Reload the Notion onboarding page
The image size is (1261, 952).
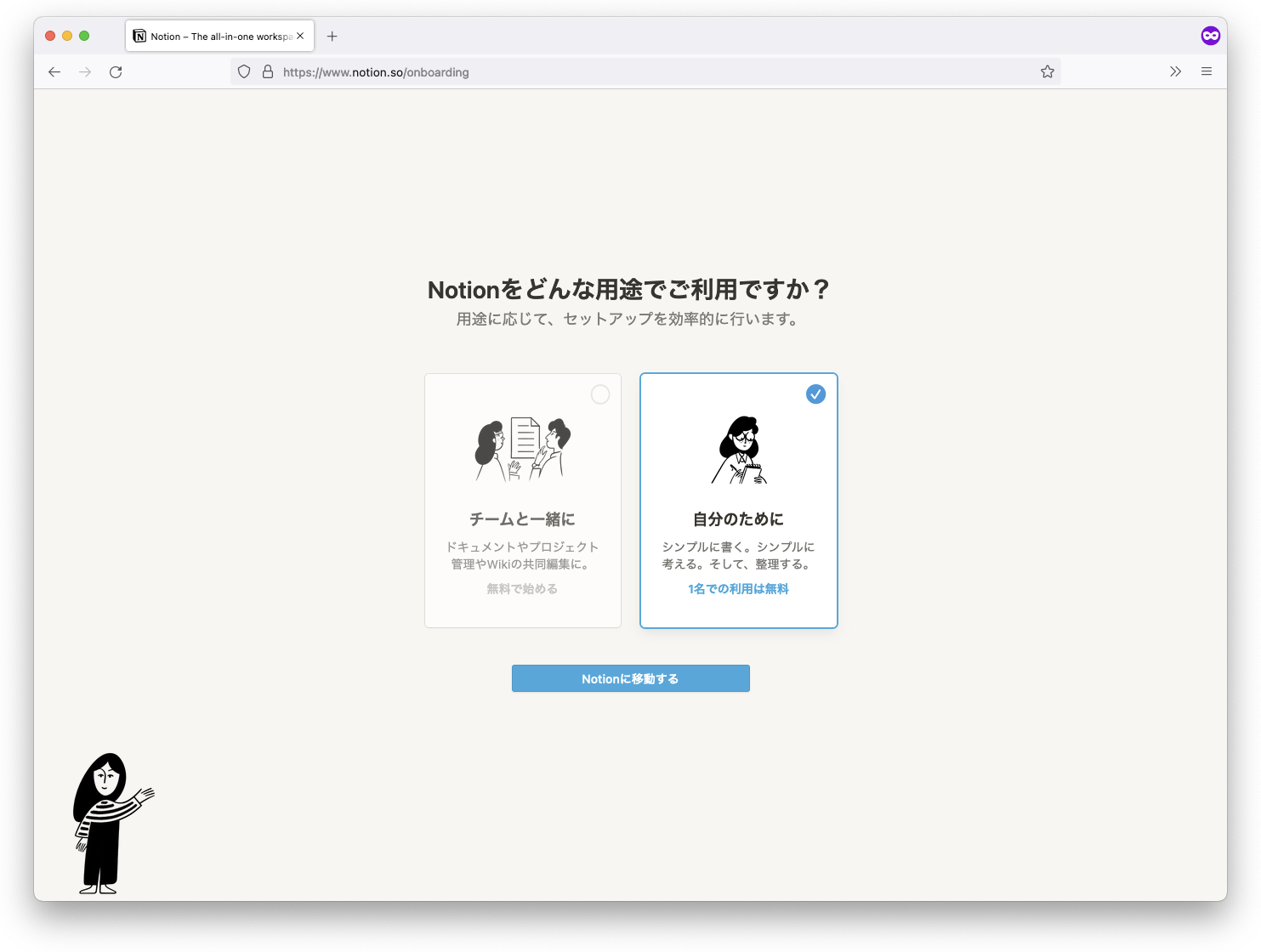pos(116,71)
